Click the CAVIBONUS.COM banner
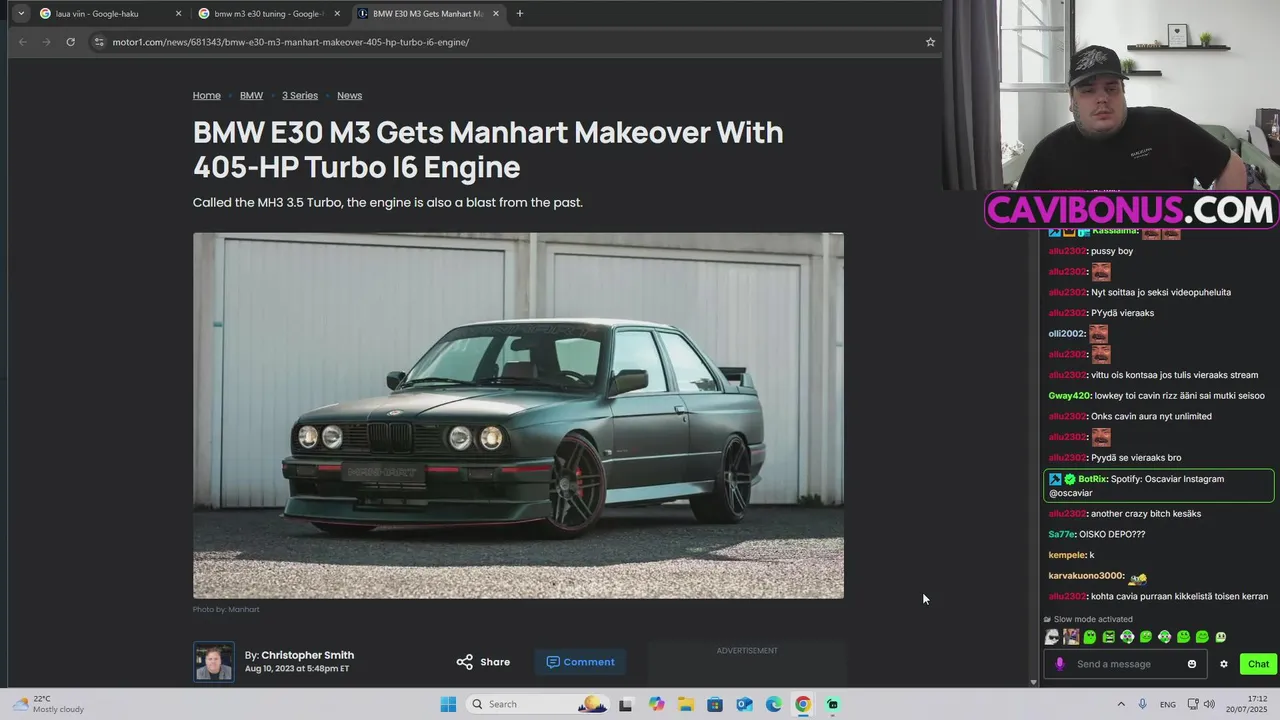Image resolution: width=1280 pixels, height=720 pixels. [x=1132, y=210]
